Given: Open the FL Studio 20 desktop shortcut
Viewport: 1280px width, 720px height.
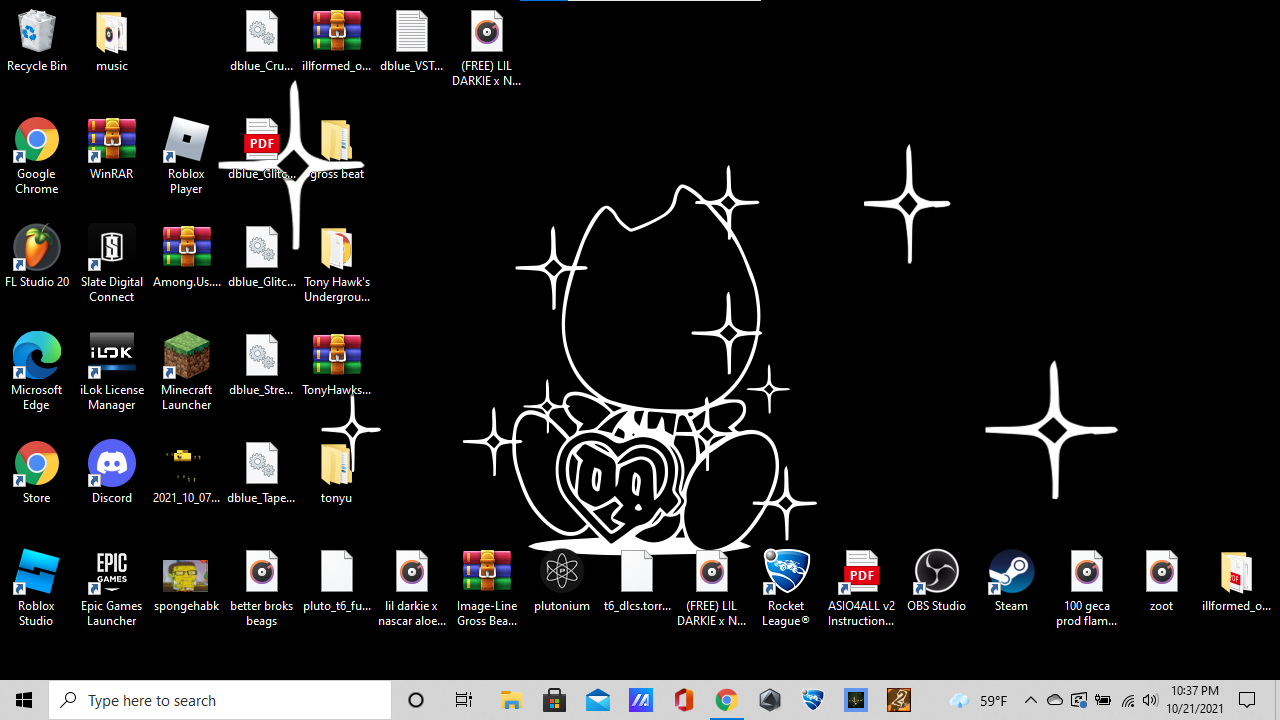Looking at the screenshot, I should (37, 248).
